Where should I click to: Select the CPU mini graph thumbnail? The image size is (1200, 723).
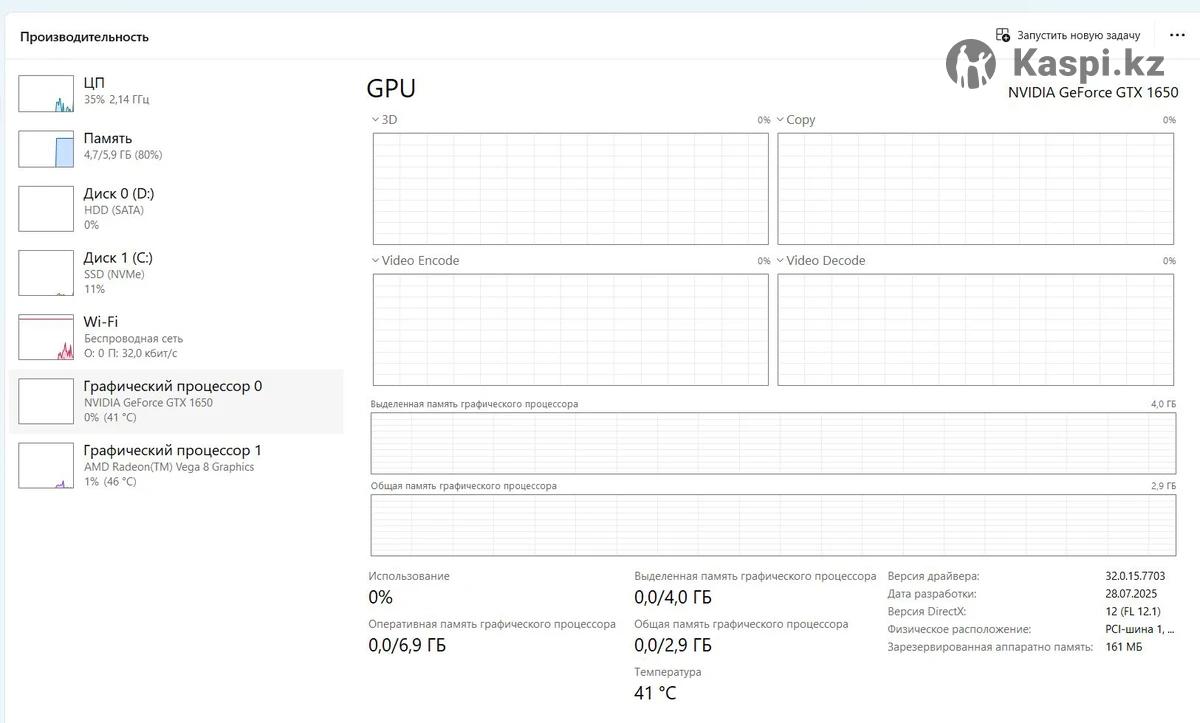pyautogui.click(x=46, y=93)
